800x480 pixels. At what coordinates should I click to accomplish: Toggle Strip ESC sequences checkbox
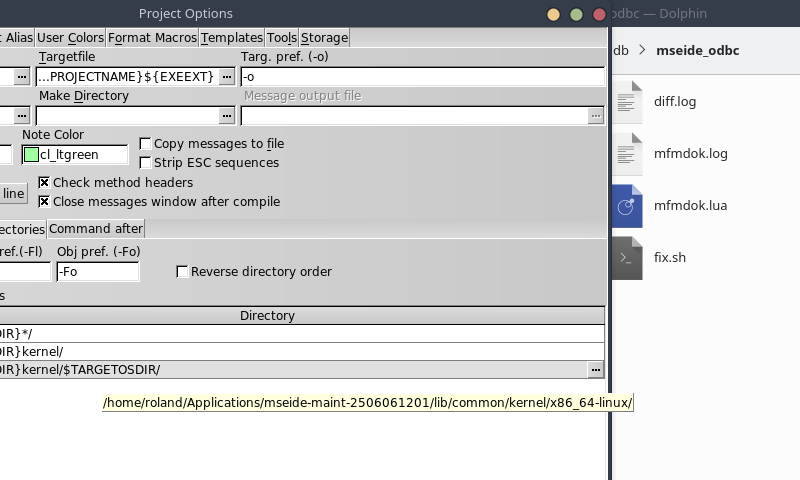(146, 163)
